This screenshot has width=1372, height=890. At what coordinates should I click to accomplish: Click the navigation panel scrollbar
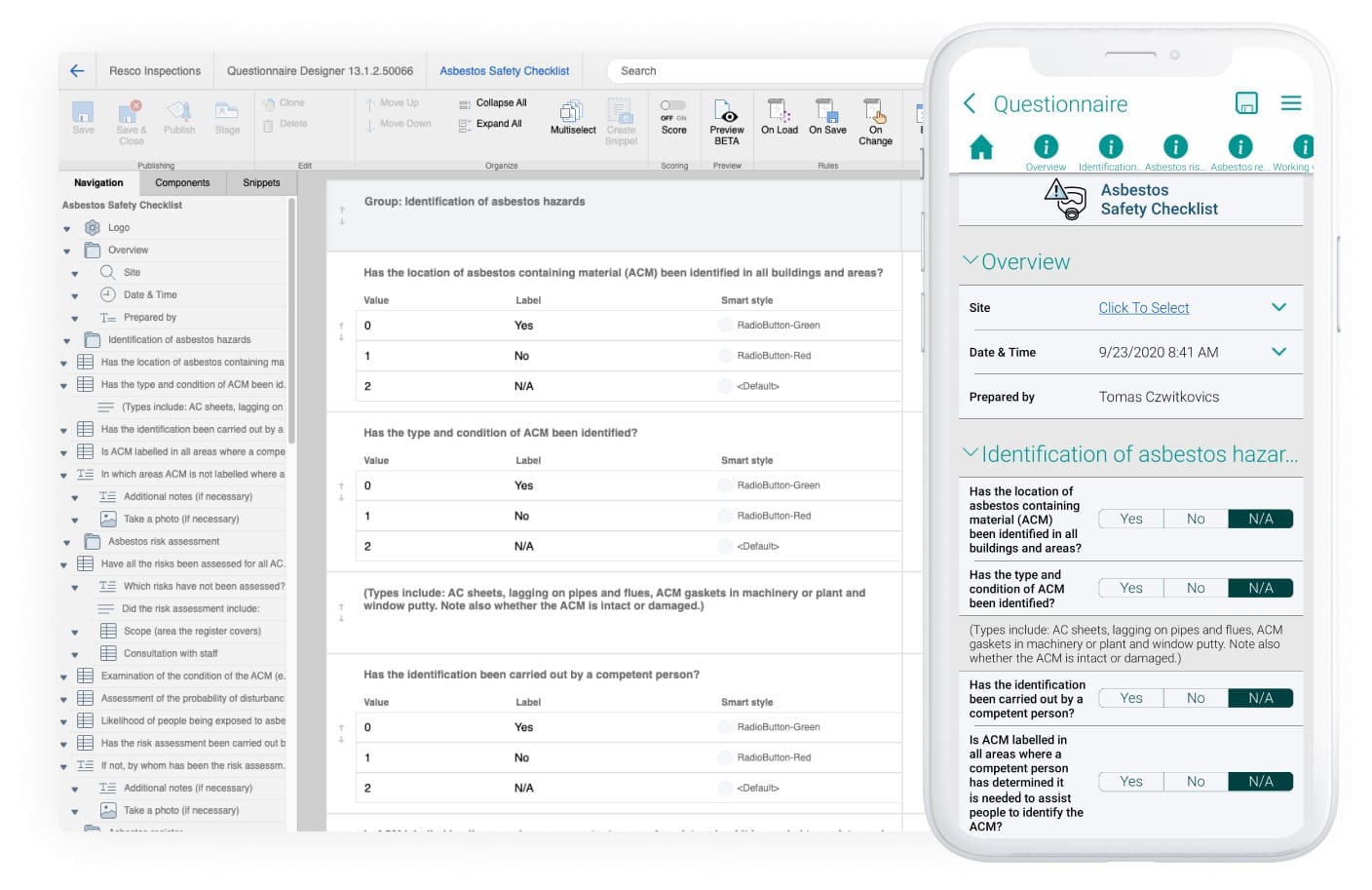[x=291, y=322]
